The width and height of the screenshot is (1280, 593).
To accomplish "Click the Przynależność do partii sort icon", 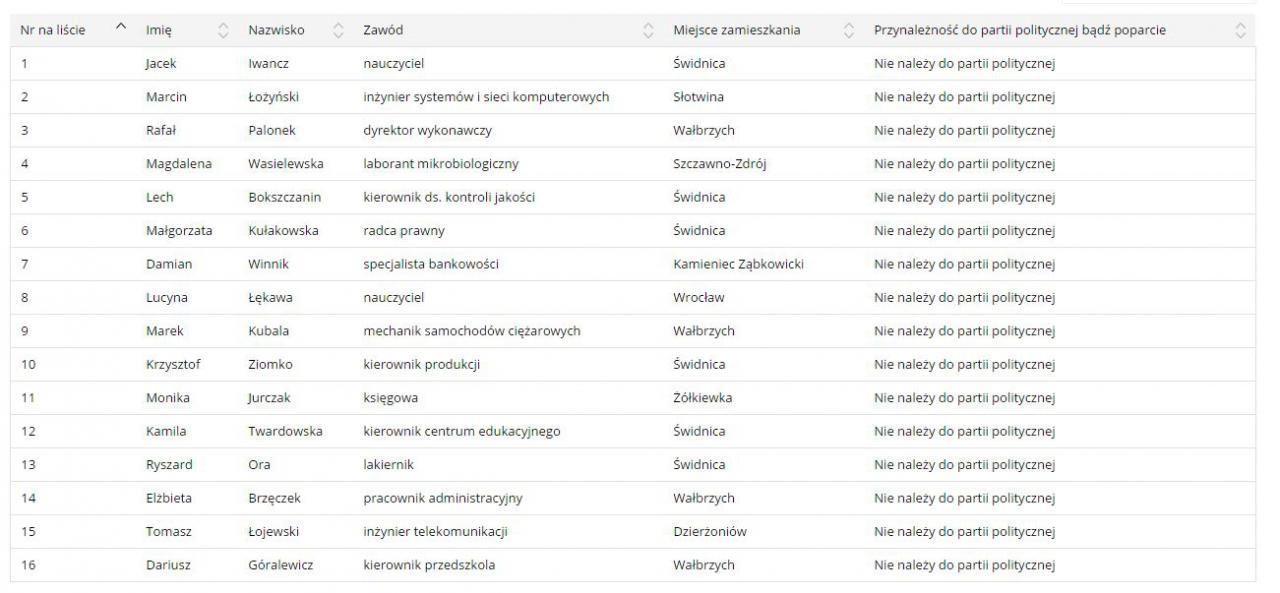I will tap(1241, 31).
